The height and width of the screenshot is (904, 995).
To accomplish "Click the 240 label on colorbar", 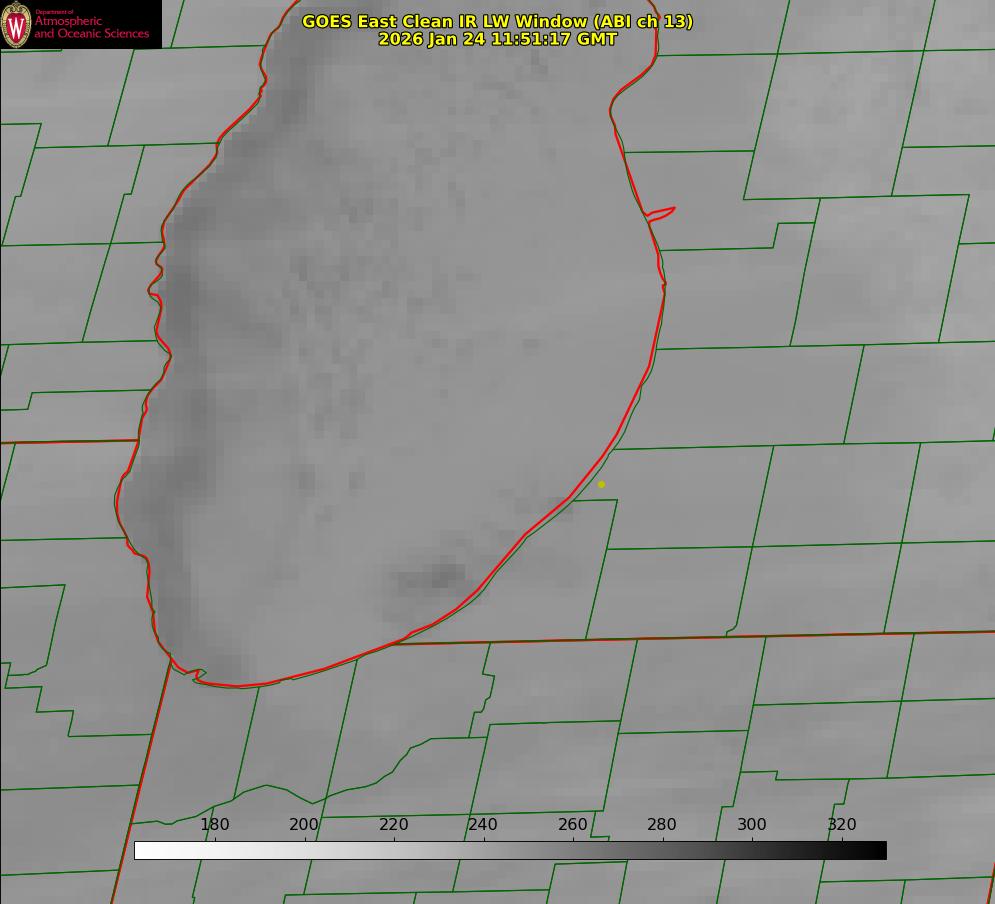I will (483, 824).
